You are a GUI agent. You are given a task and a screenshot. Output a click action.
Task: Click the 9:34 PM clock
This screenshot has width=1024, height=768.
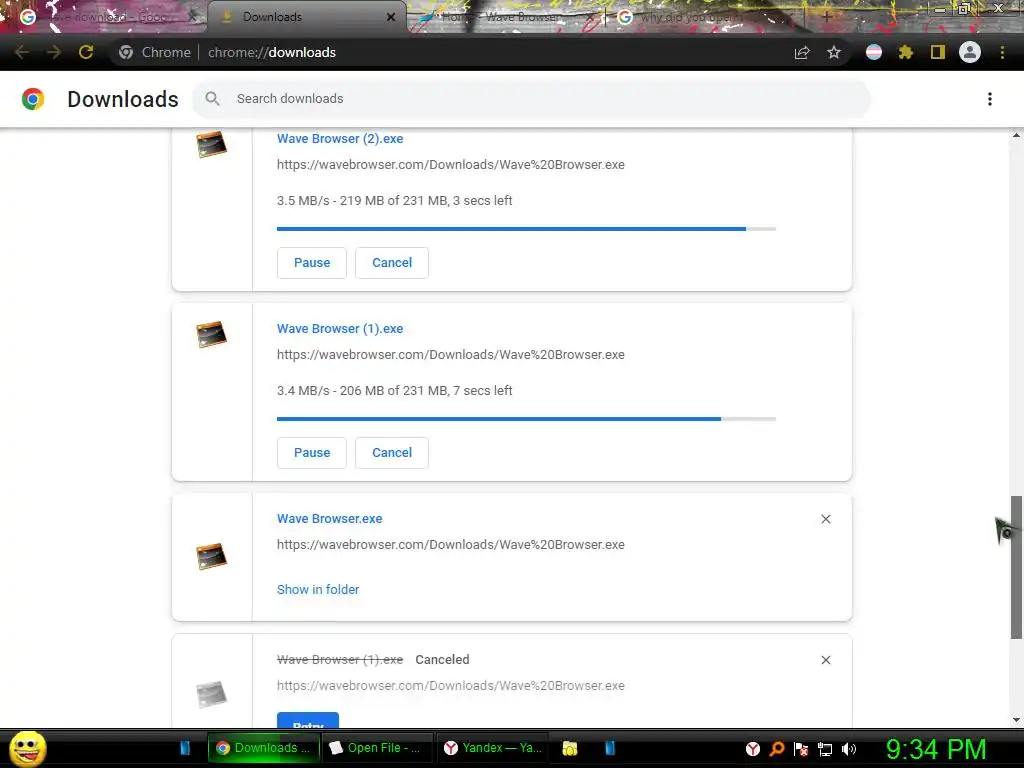click(936, 749)
